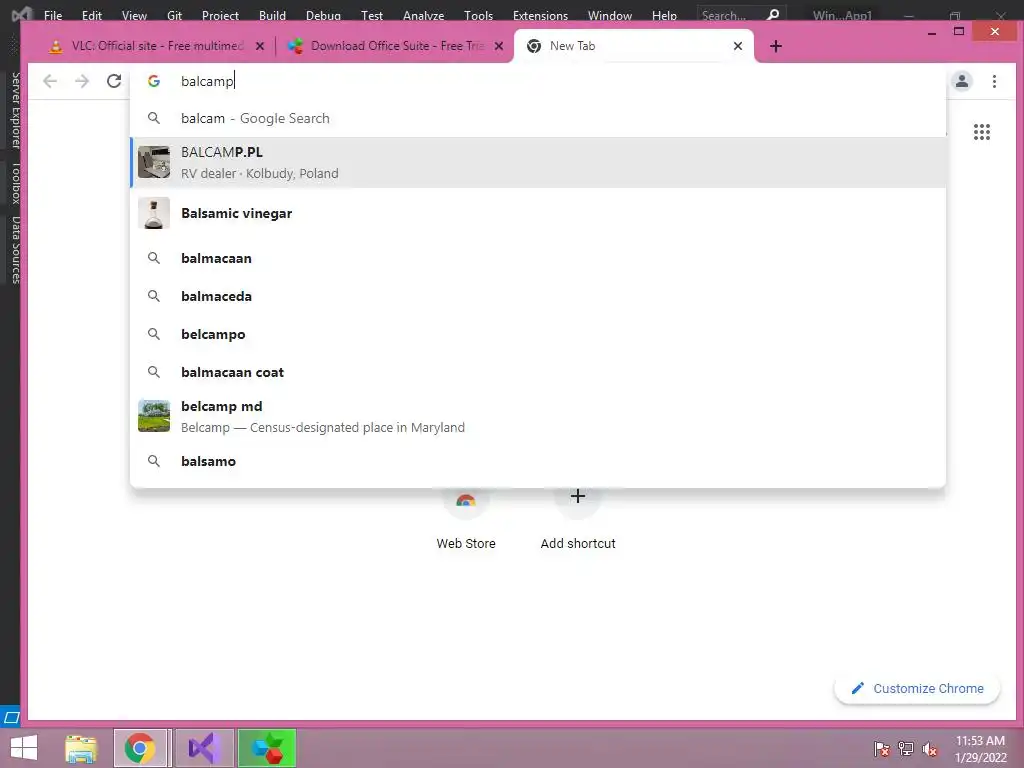
Task: Pick the belcampo suggestion
Action: click(538, 334)
